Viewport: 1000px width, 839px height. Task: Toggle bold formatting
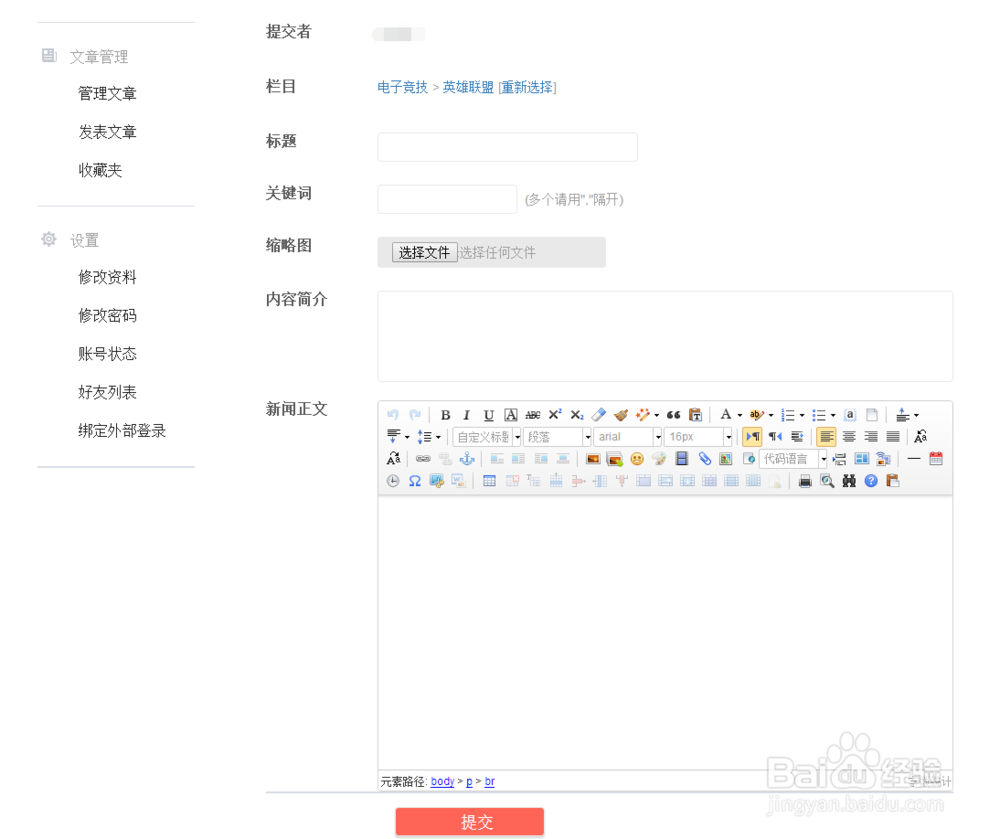pos(446,413)
